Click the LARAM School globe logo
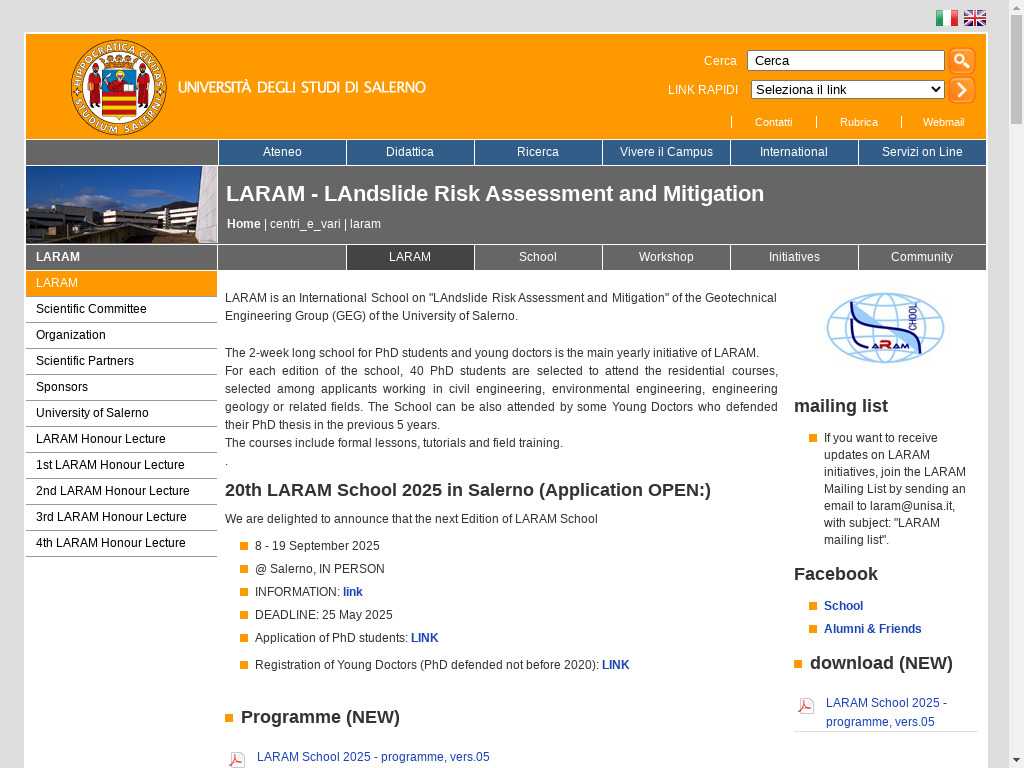Image resolution: width=1024 pixels, height=768 pixels. coord(885,328)
